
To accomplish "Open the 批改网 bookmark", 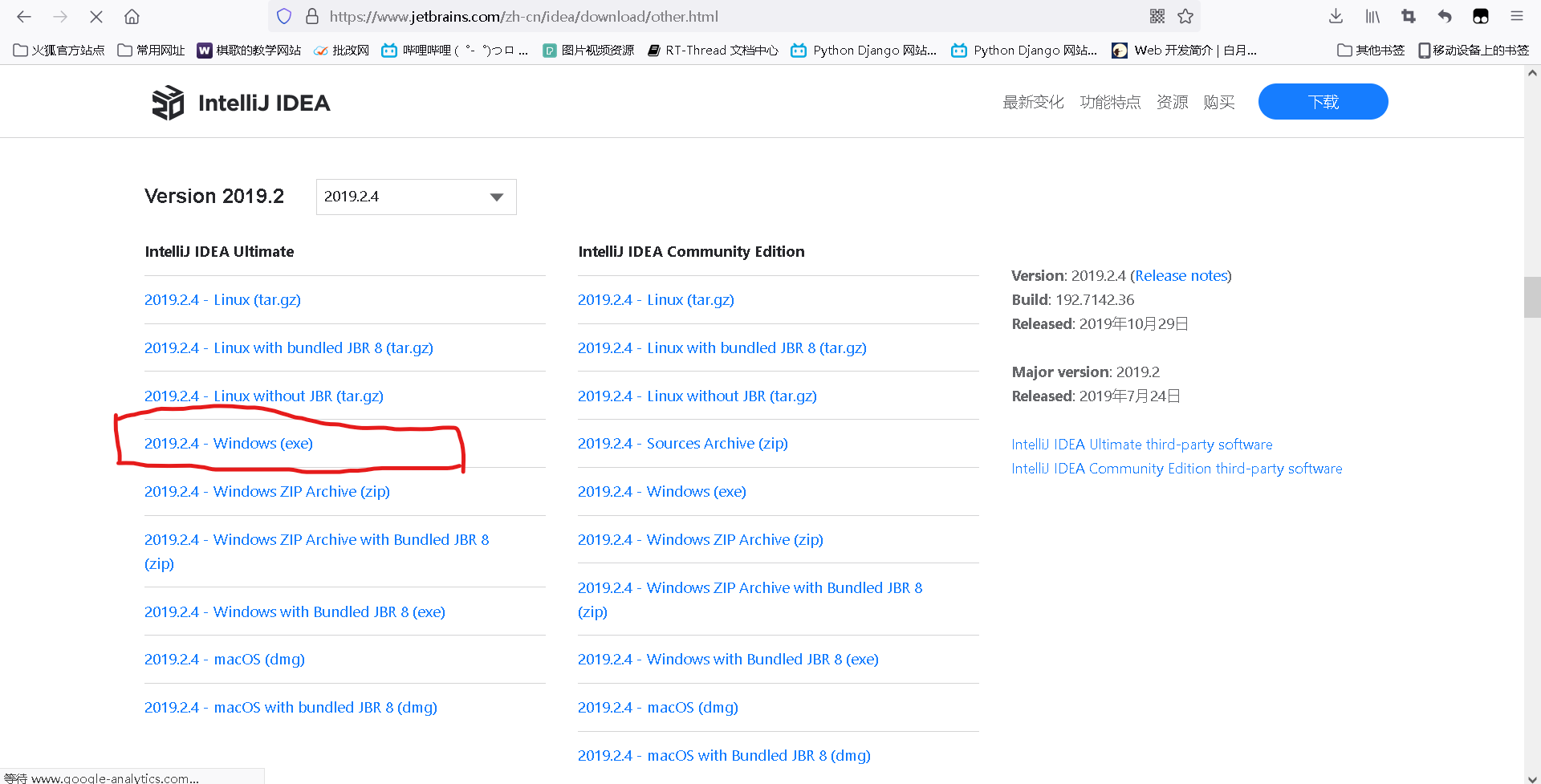I will (x=342, y=50).
